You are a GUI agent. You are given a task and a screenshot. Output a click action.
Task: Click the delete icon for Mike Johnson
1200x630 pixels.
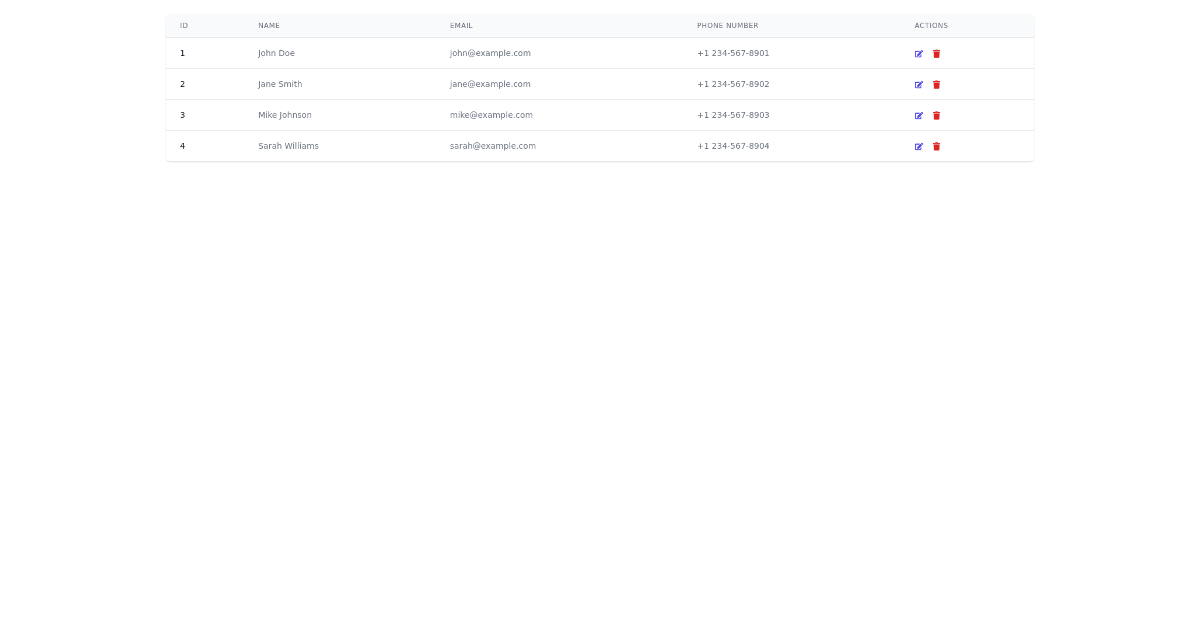[x=936, y=116]
